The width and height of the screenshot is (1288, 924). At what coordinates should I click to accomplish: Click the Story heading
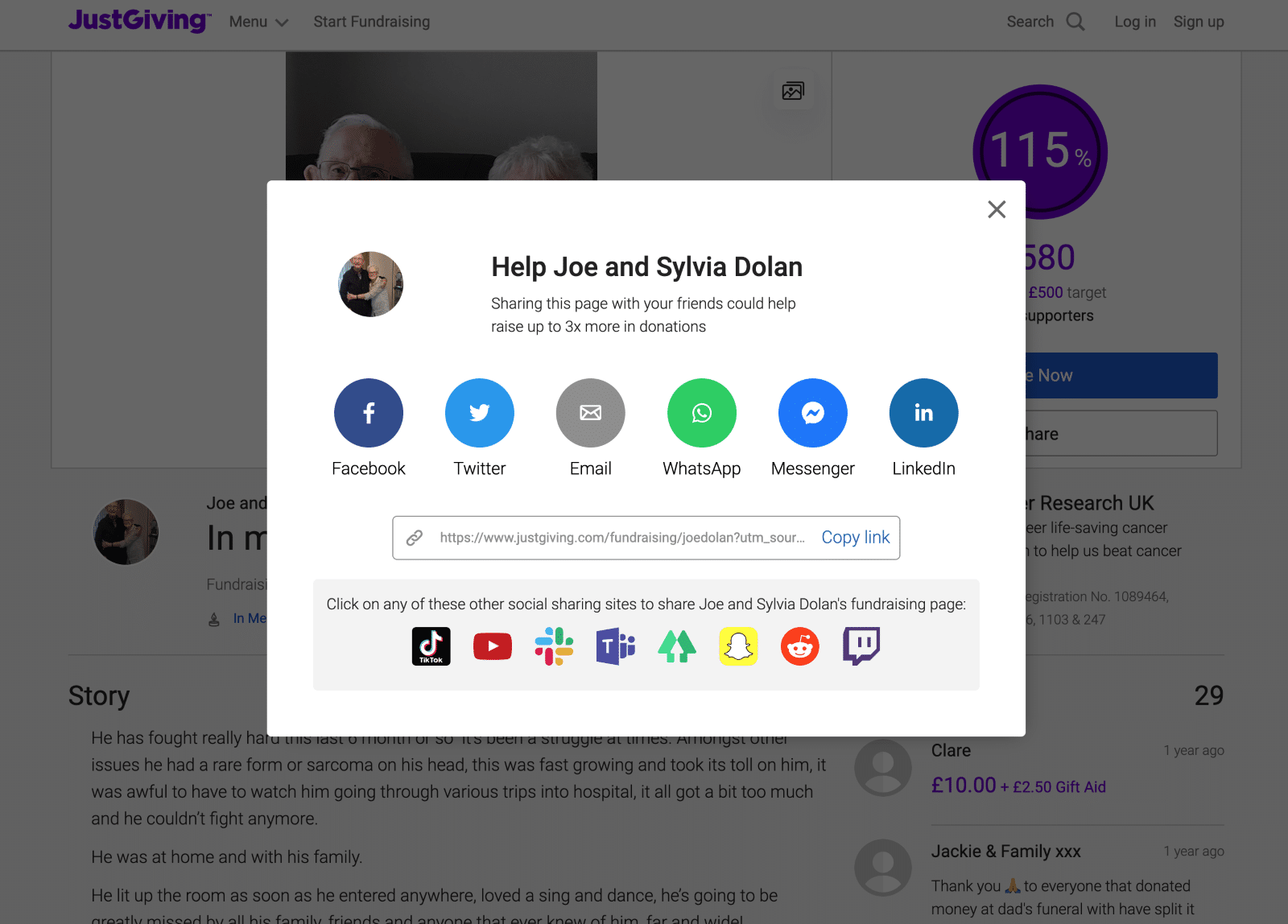pos(99,695)
